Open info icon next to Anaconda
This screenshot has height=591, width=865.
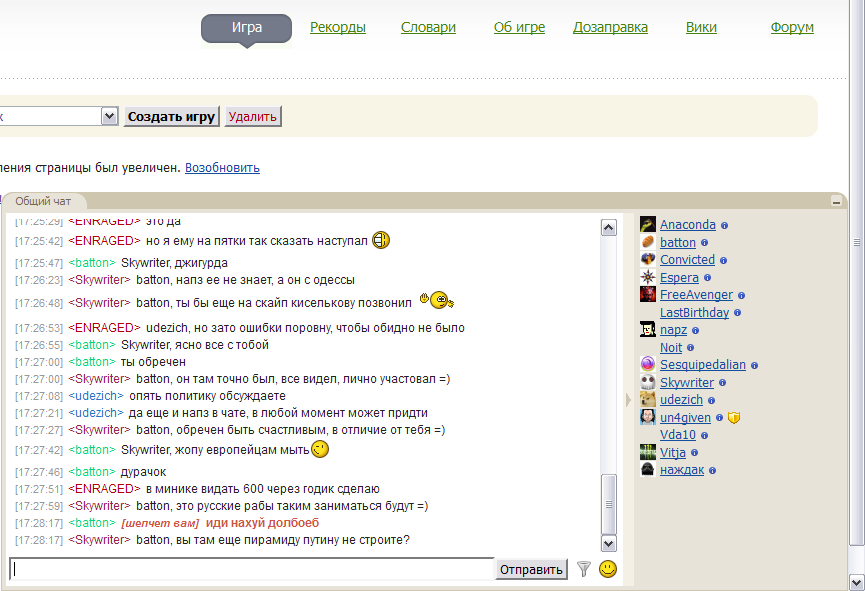(724, 225)
